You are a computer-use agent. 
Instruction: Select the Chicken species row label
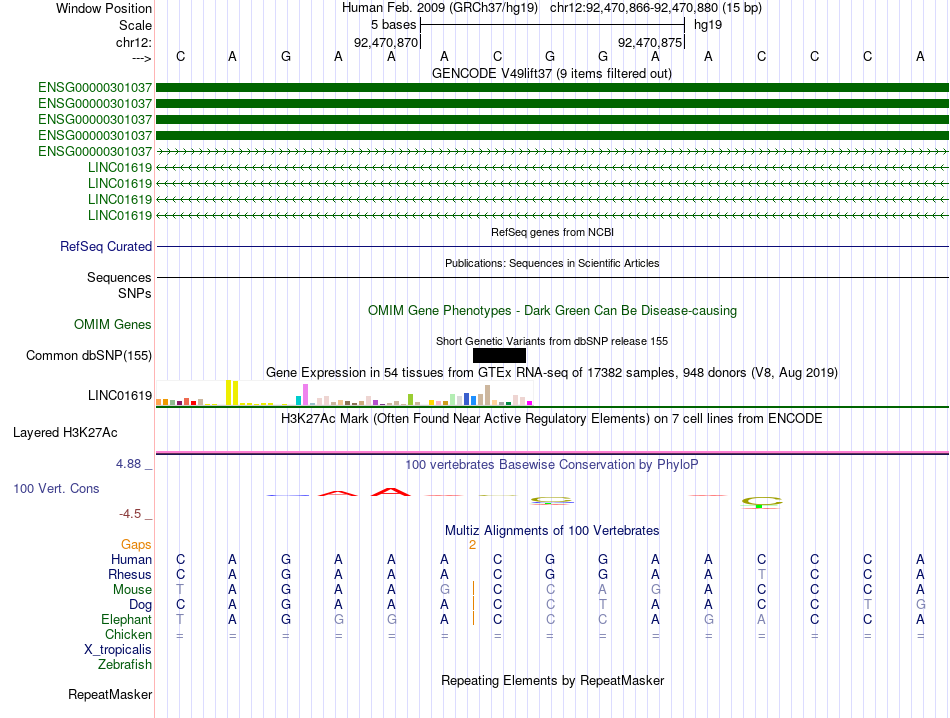pos(128,634)
